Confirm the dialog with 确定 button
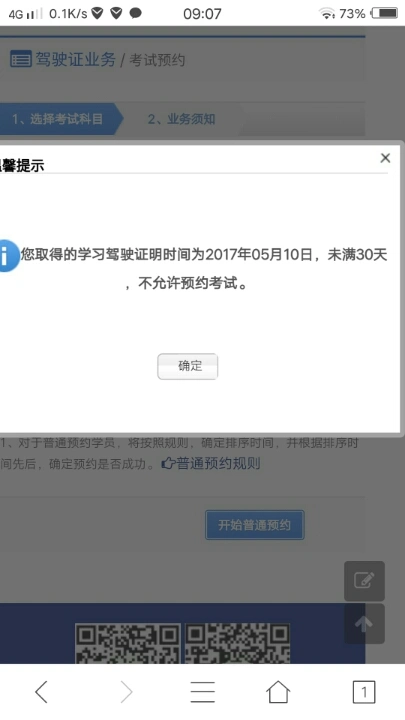This screenshot has height=720, width=405. [x=187, y=366]
